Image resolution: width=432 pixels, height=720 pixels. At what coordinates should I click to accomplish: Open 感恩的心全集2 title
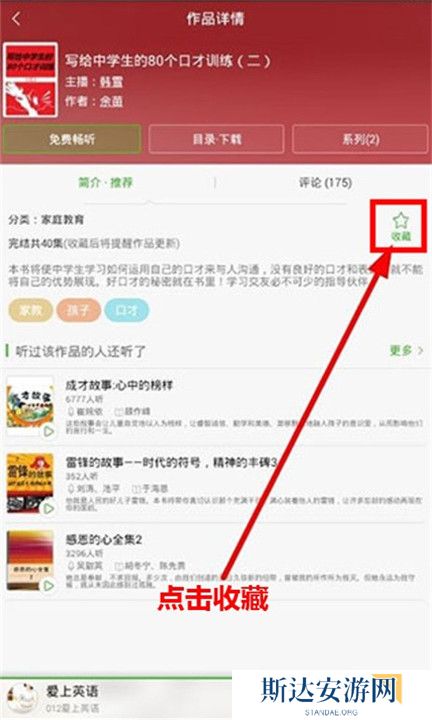(x=103, y=539)
